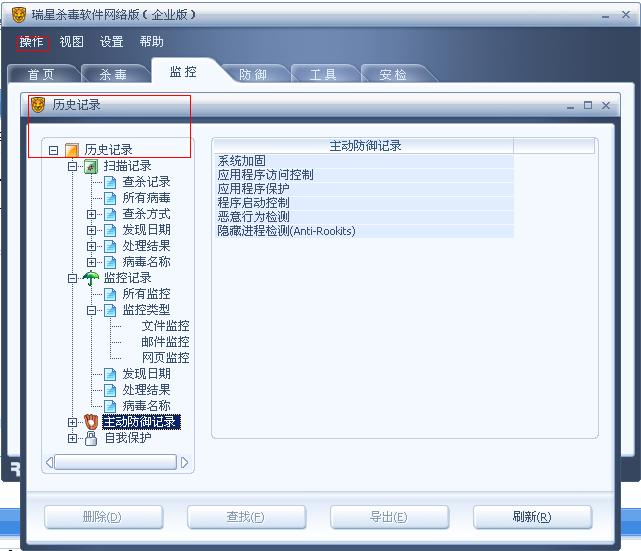Minimize the 历史记录 window
The height and width of the screenshot is (551, 641).
click(x=570, y=107)
